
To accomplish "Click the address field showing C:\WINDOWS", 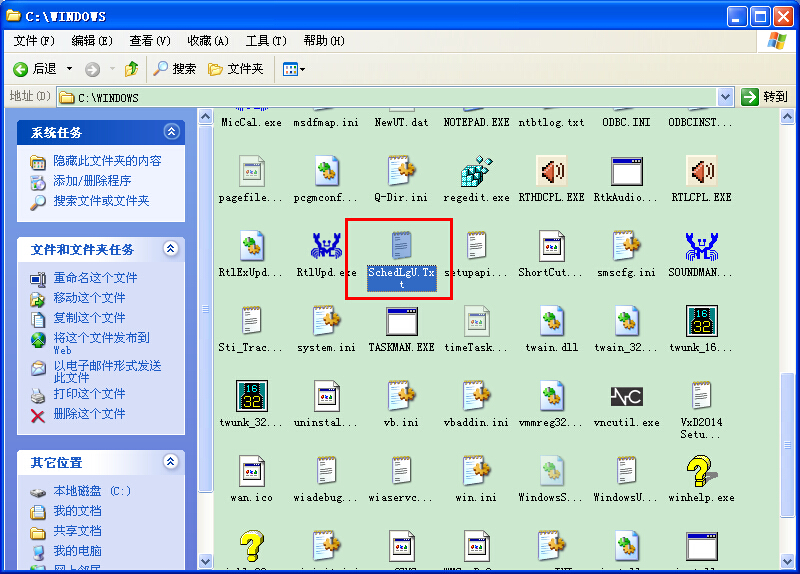I will 387,97.
